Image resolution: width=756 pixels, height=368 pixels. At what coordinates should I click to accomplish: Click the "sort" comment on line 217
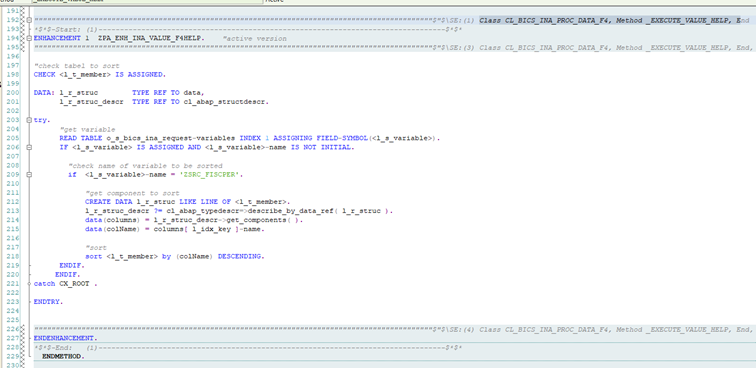[96, 247]
